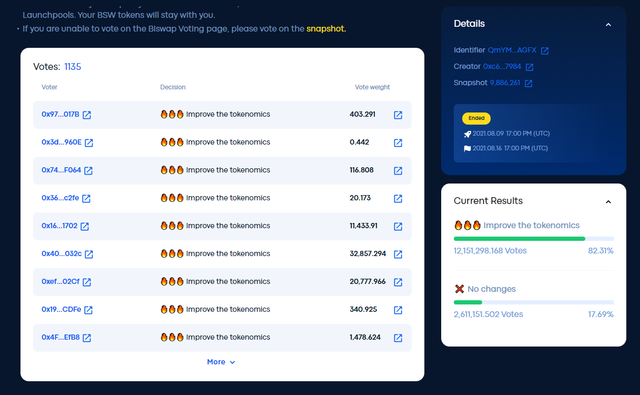Open vote details icon for weight 340.925
This screenshot has height=395, width=640.
click(398, 310)
